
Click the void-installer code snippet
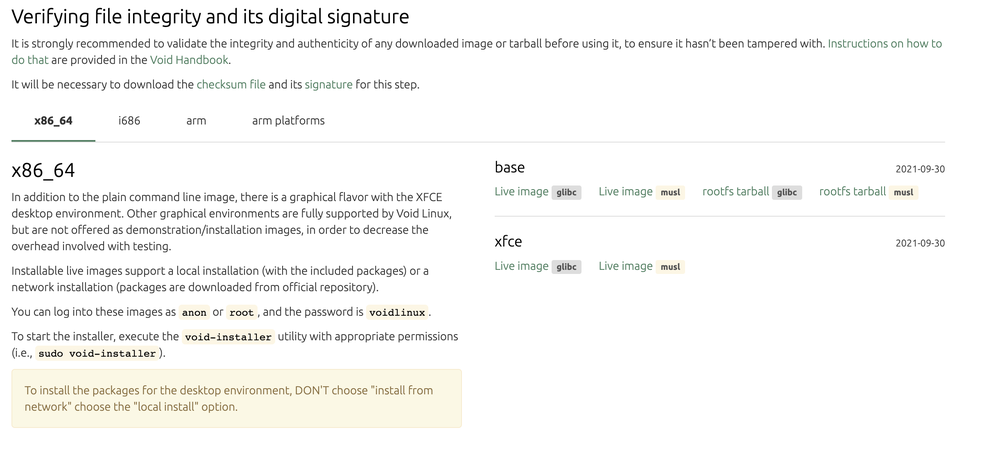click(228, 337)
